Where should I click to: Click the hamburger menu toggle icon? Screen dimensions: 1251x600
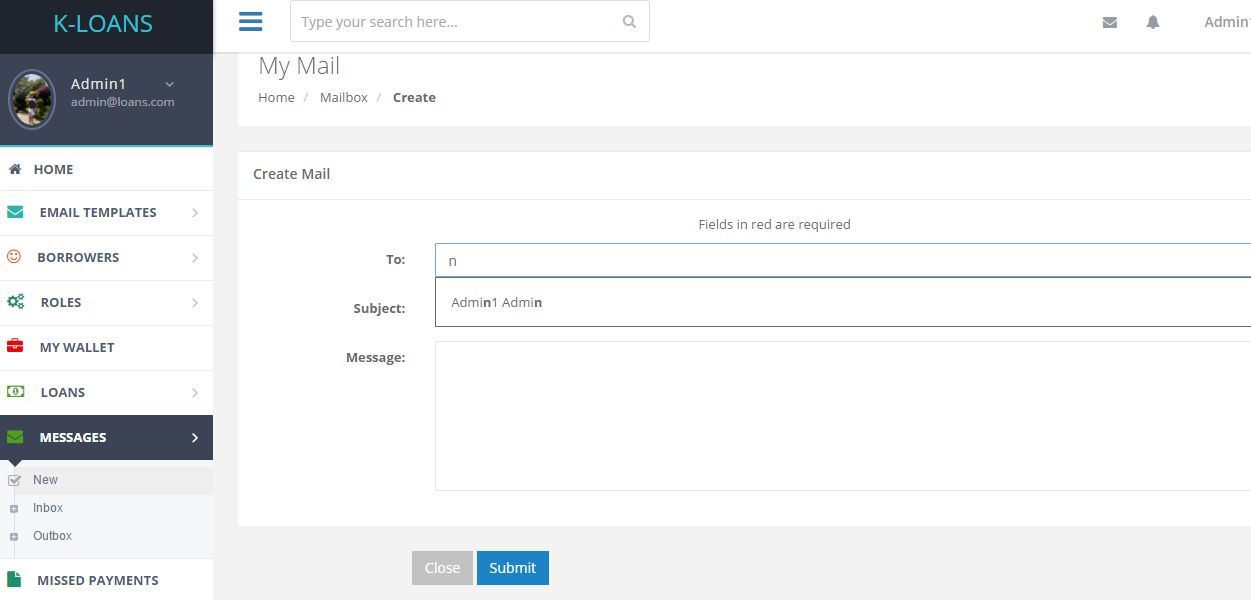click(250, 22)
